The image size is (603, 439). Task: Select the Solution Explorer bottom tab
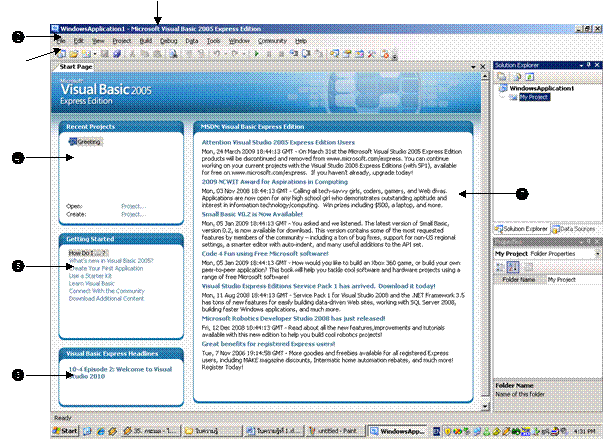(x=522, y=229)
